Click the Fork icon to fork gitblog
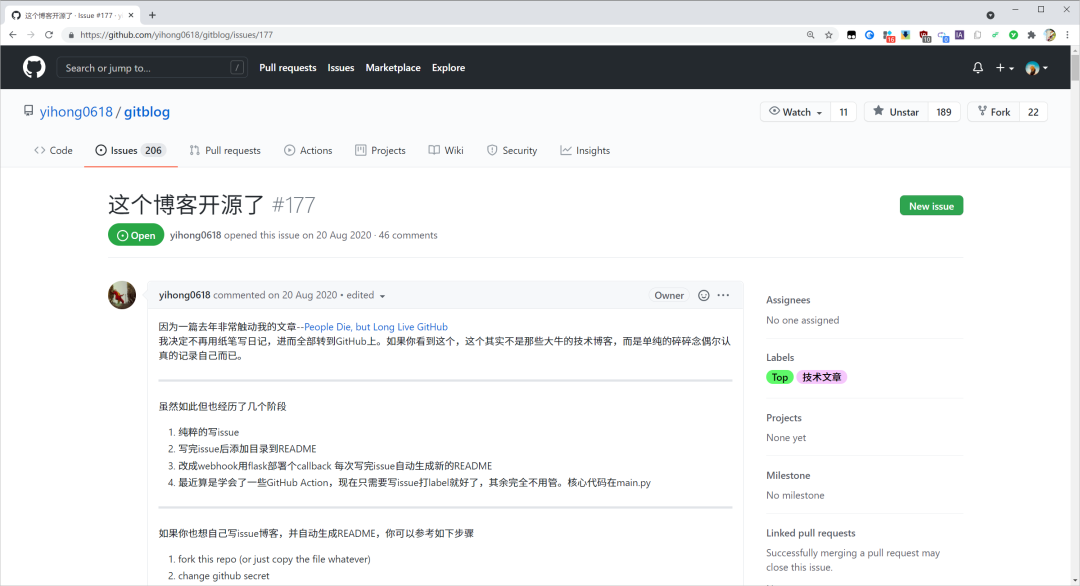This screenshot has height=586, width=1080. (x=983, y=111)
